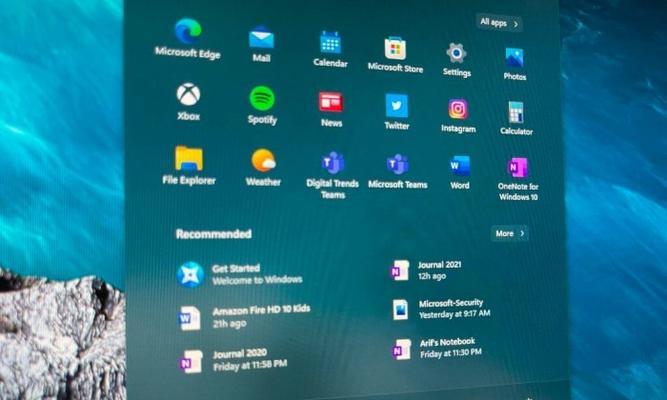Open "Welcome to Windows" entry
Viewport: 667px width, 400px height.
tap(257, 280)
